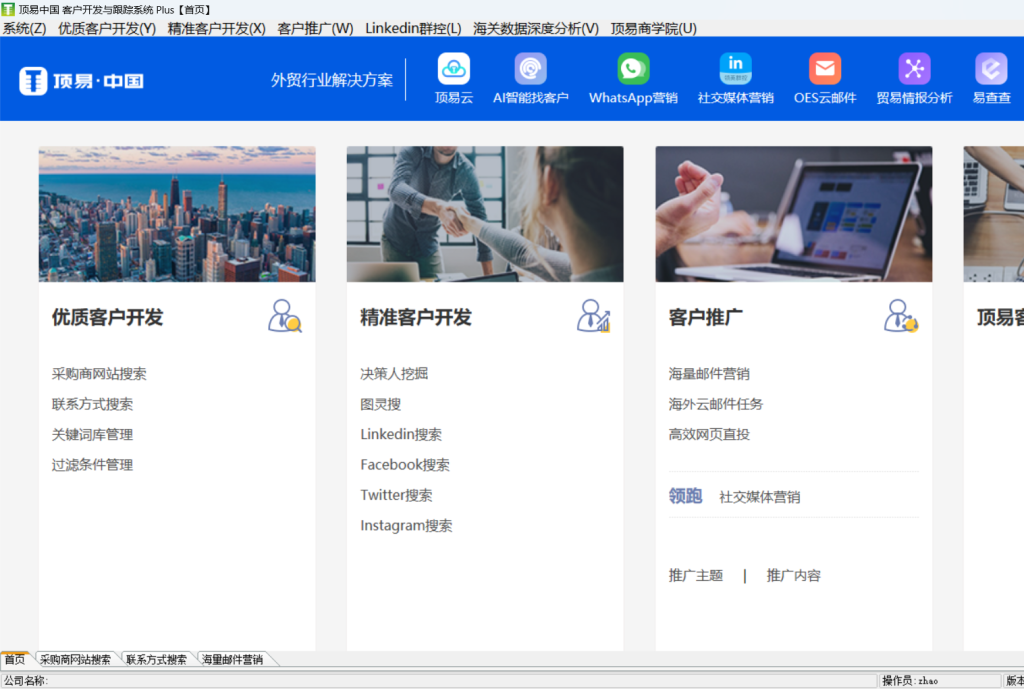1024x689 pixels.
Task: Click the 推广主题 button
Action: tap(695, 576)
